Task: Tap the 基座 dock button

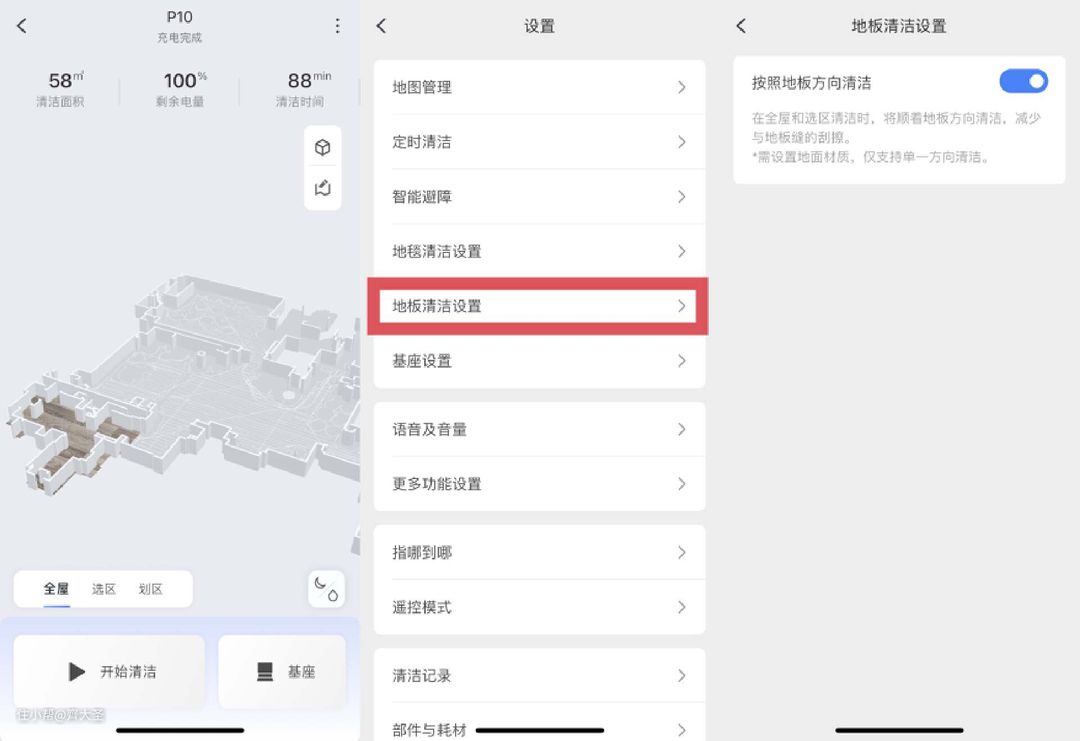Action: pyautogui.click(x=283, y=672)
